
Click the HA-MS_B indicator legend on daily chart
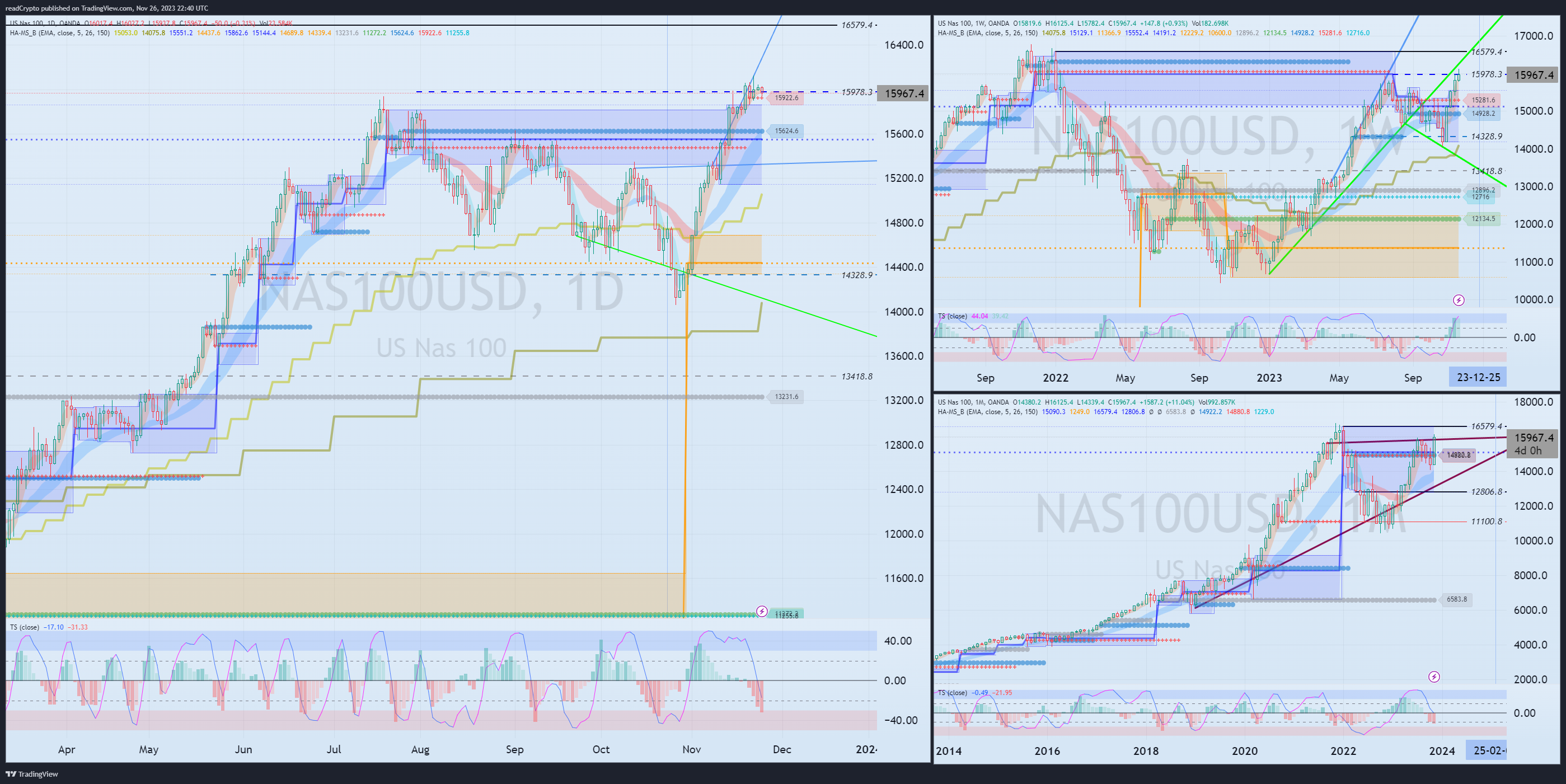click(x=59, y=33)
